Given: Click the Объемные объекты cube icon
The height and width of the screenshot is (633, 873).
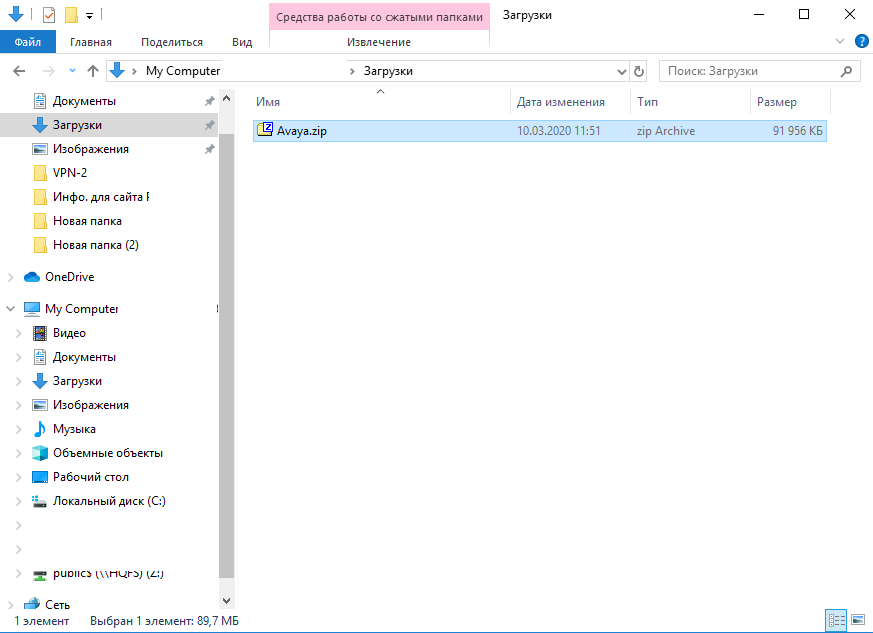Looking at the screenshot, I should pyautogui.click(x=40, y=453).
